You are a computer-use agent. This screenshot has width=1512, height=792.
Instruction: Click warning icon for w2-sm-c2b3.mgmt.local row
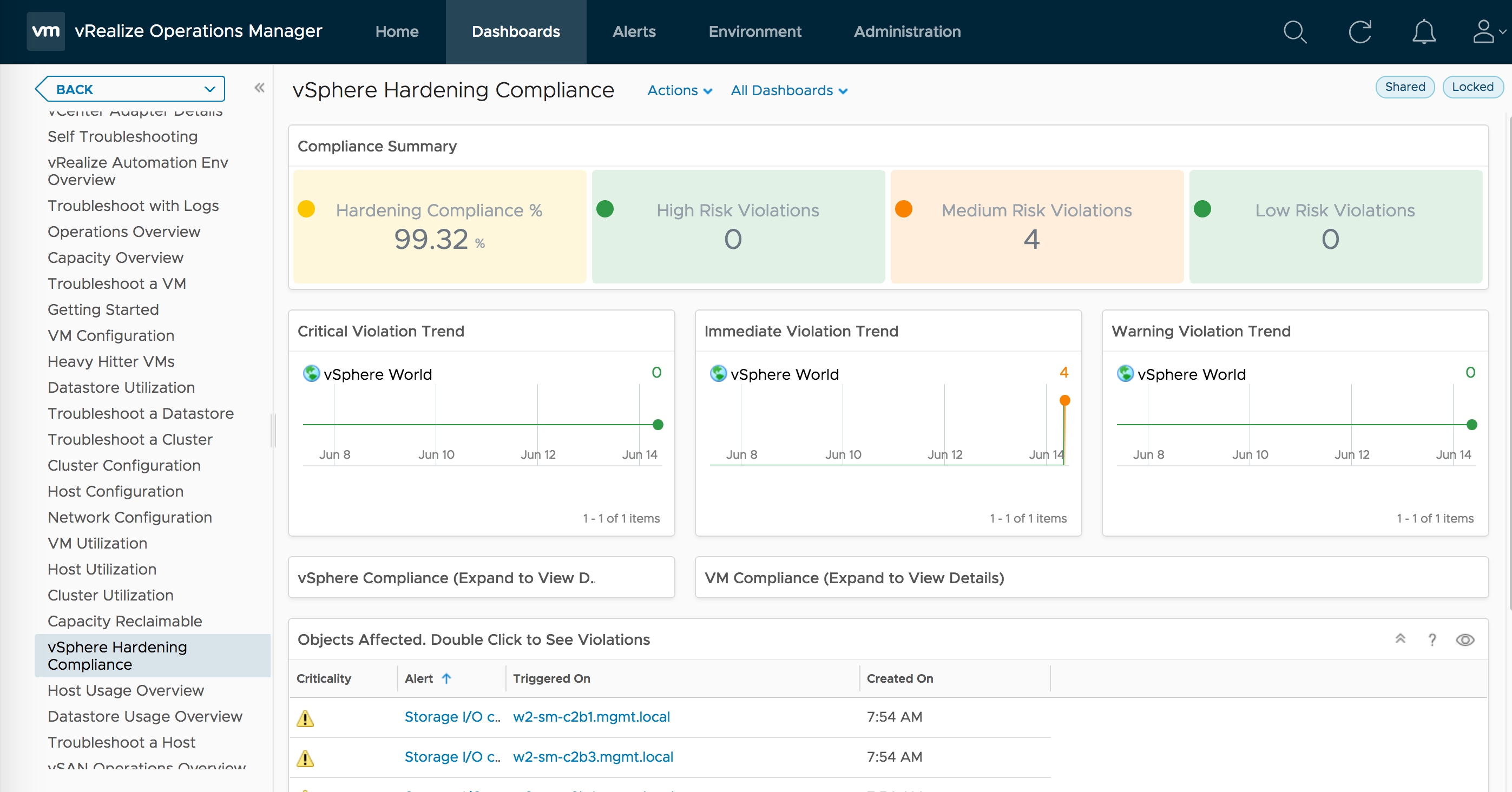point(305,758)
